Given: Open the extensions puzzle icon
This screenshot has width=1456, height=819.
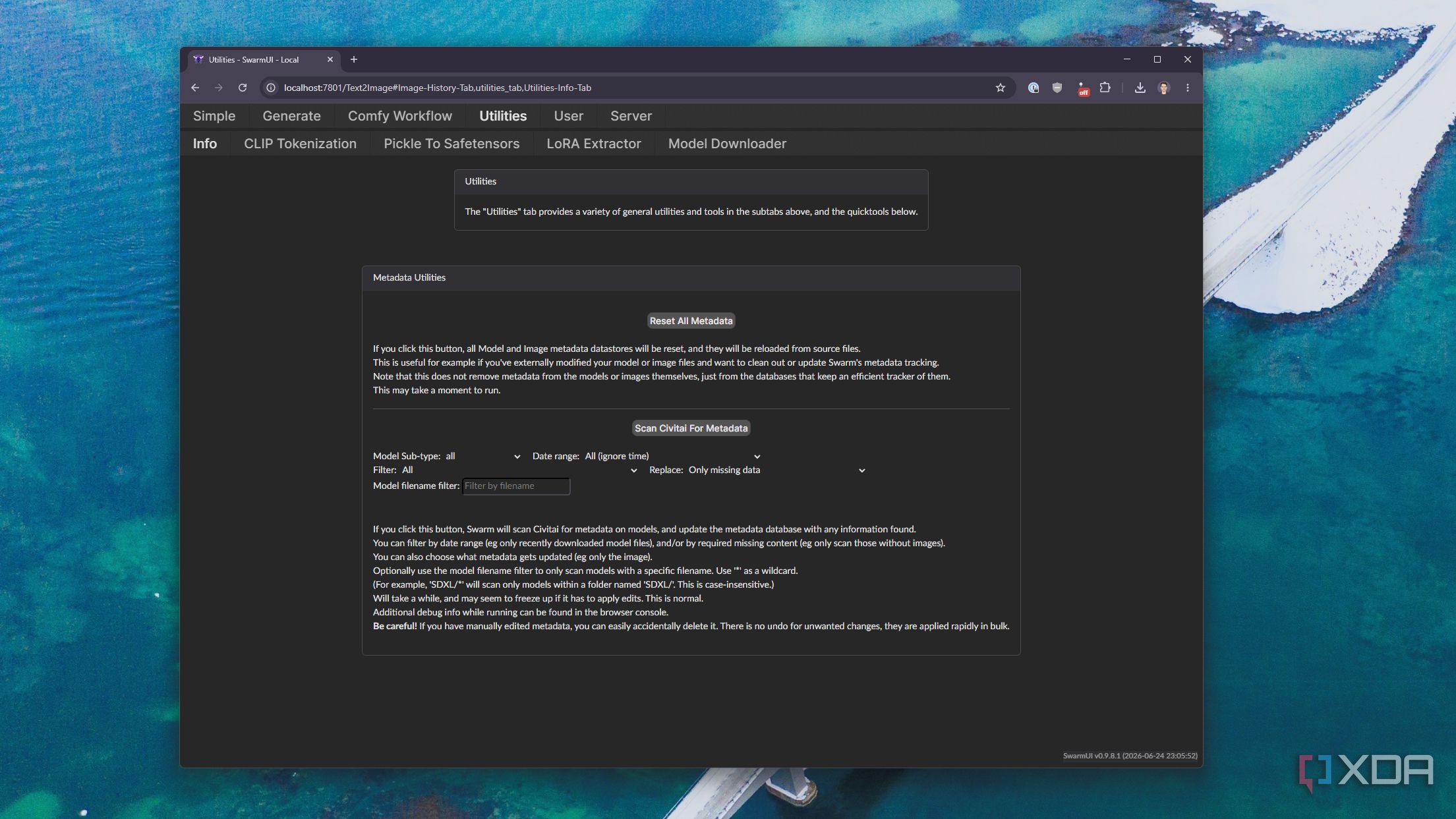Looking at the screenshot, I should [x=1105, y=88].
